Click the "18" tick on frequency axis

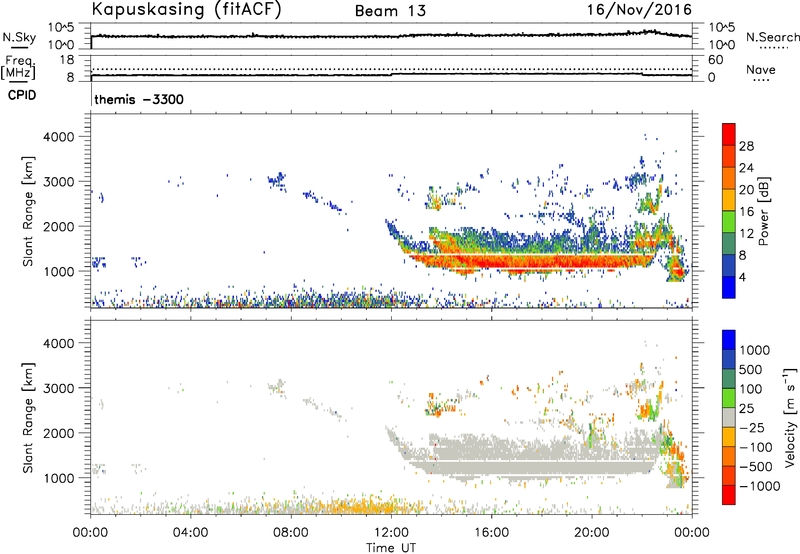pyautogui.click(x=66, y=60)
